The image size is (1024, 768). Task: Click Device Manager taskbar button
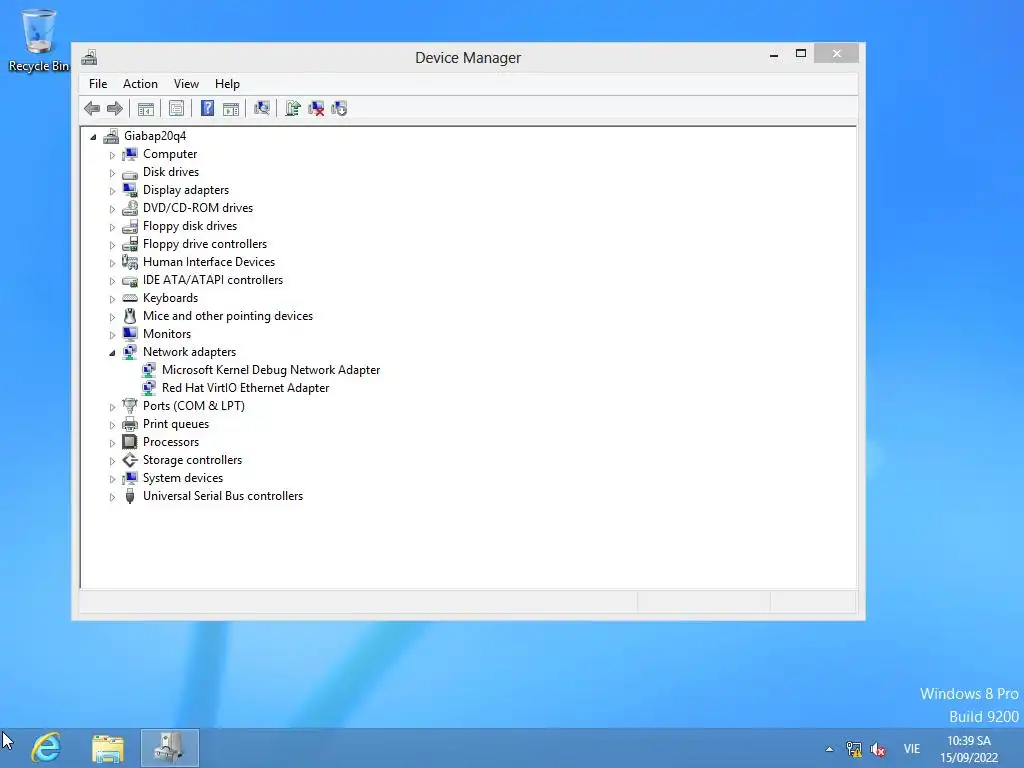[x=170, y=748]
